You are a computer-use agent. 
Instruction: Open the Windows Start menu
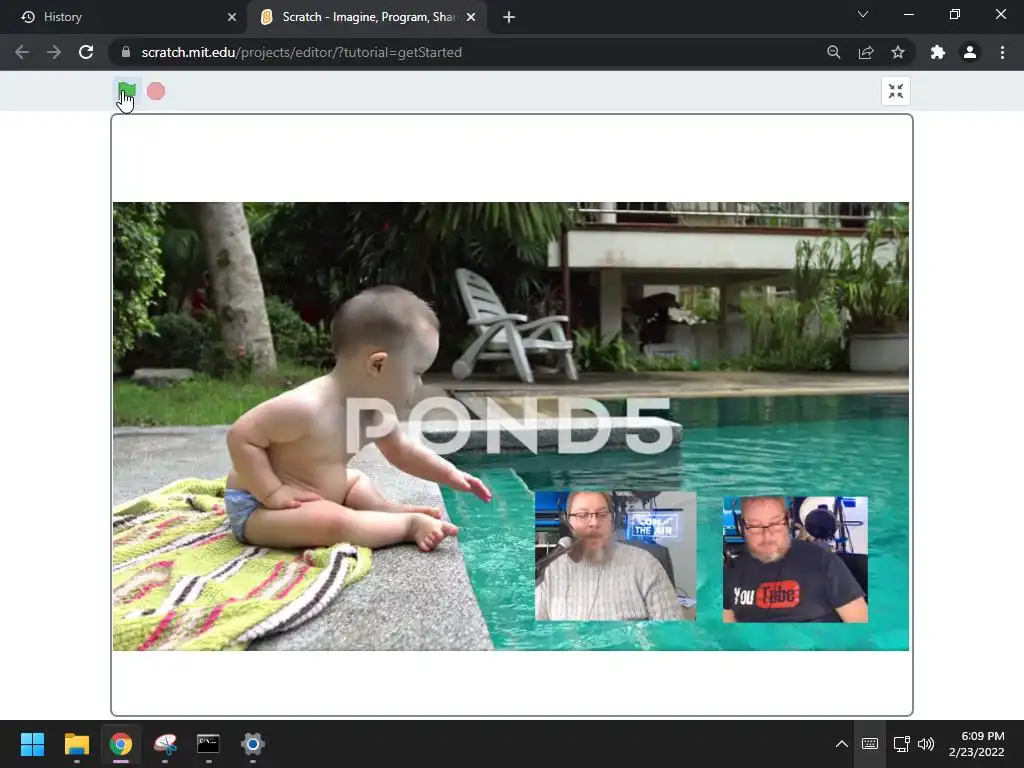click(x=32, y=744)
